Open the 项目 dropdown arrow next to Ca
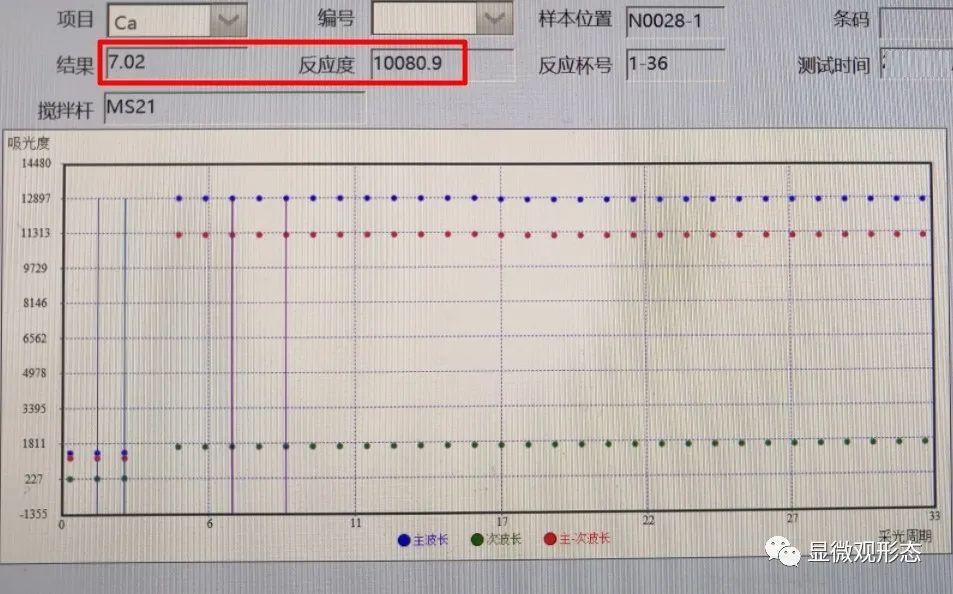 (x=228, y=20)
